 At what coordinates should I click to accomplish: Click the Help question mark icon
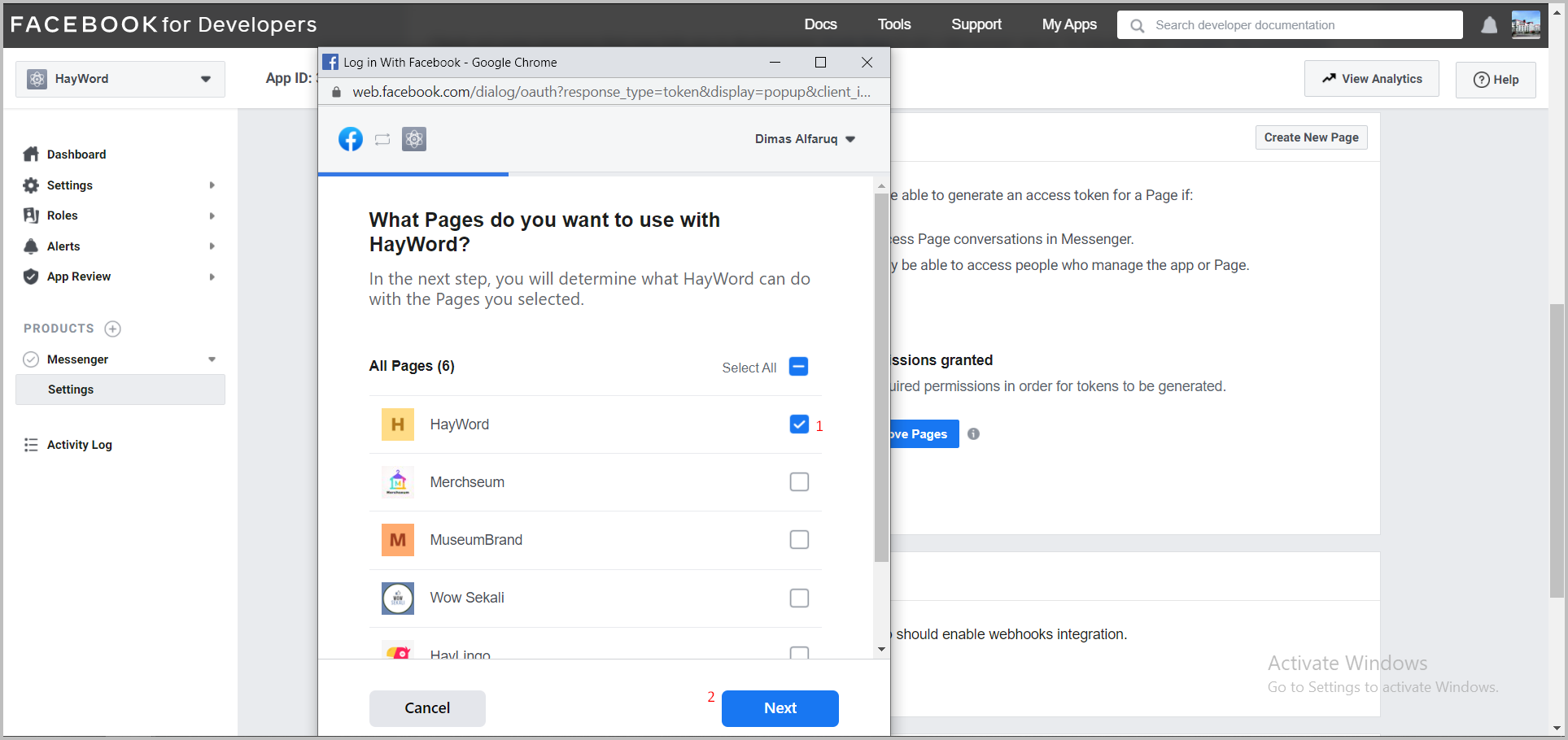click(1482, 80)
